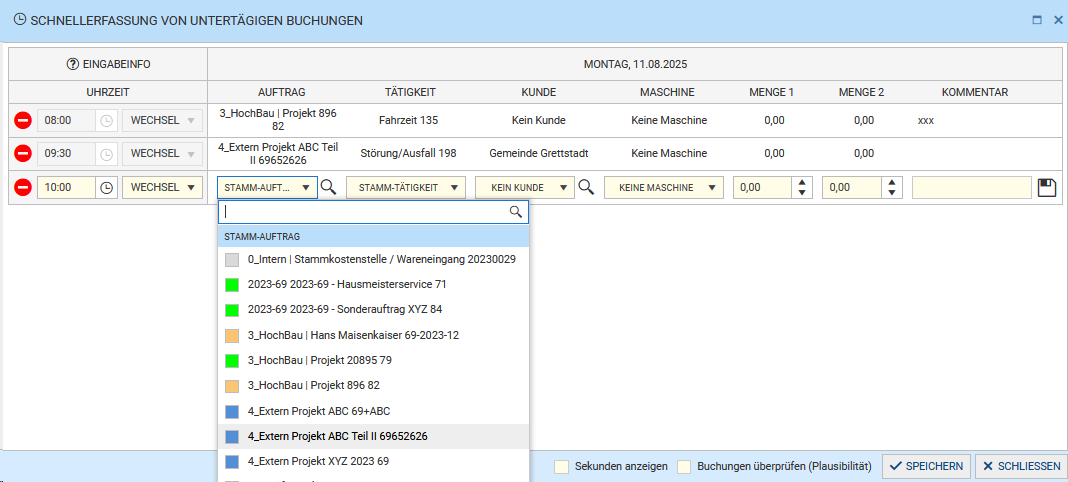Increase Menge 2 value with up arrow

pos(892,182)
